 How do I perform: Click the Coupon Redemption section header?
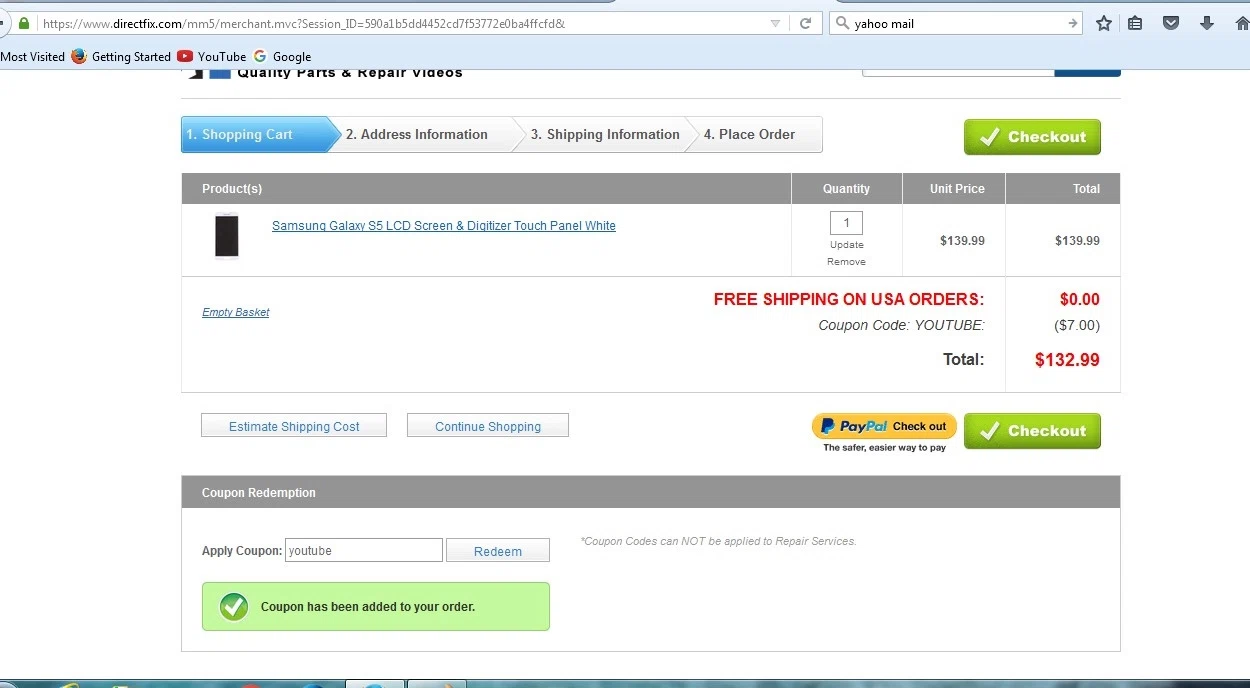point(650,492)
